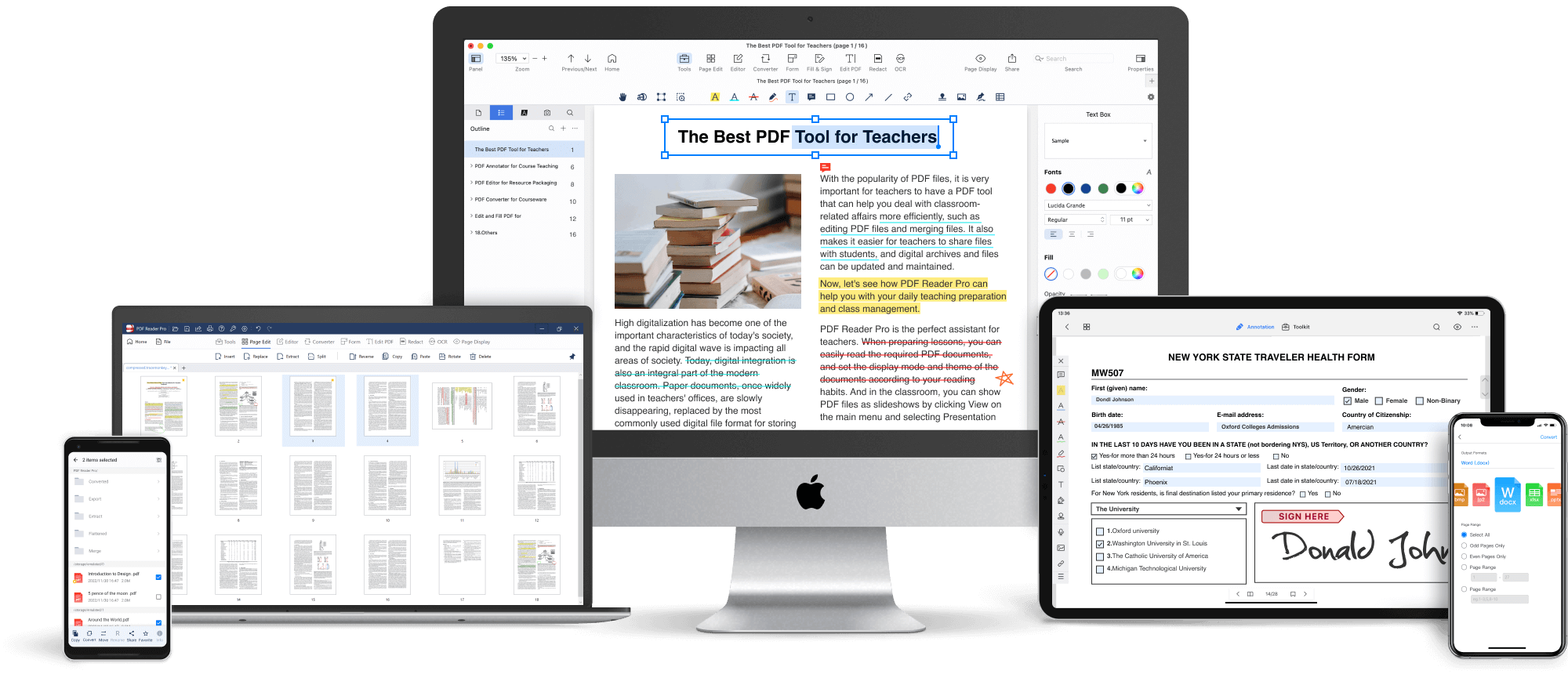Select the Image insert tool

click(x=961, y=97)
